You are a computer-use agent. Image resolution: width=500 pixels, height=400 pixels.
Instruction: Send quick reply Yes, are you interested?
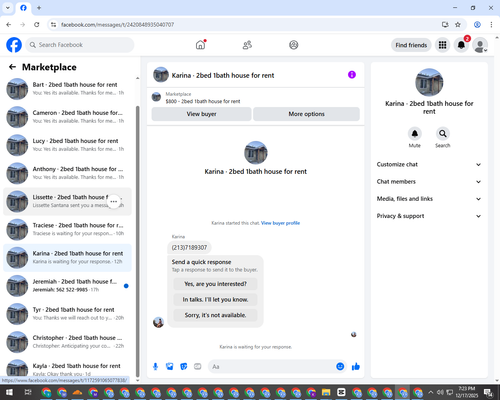click(x=215, y=284)
